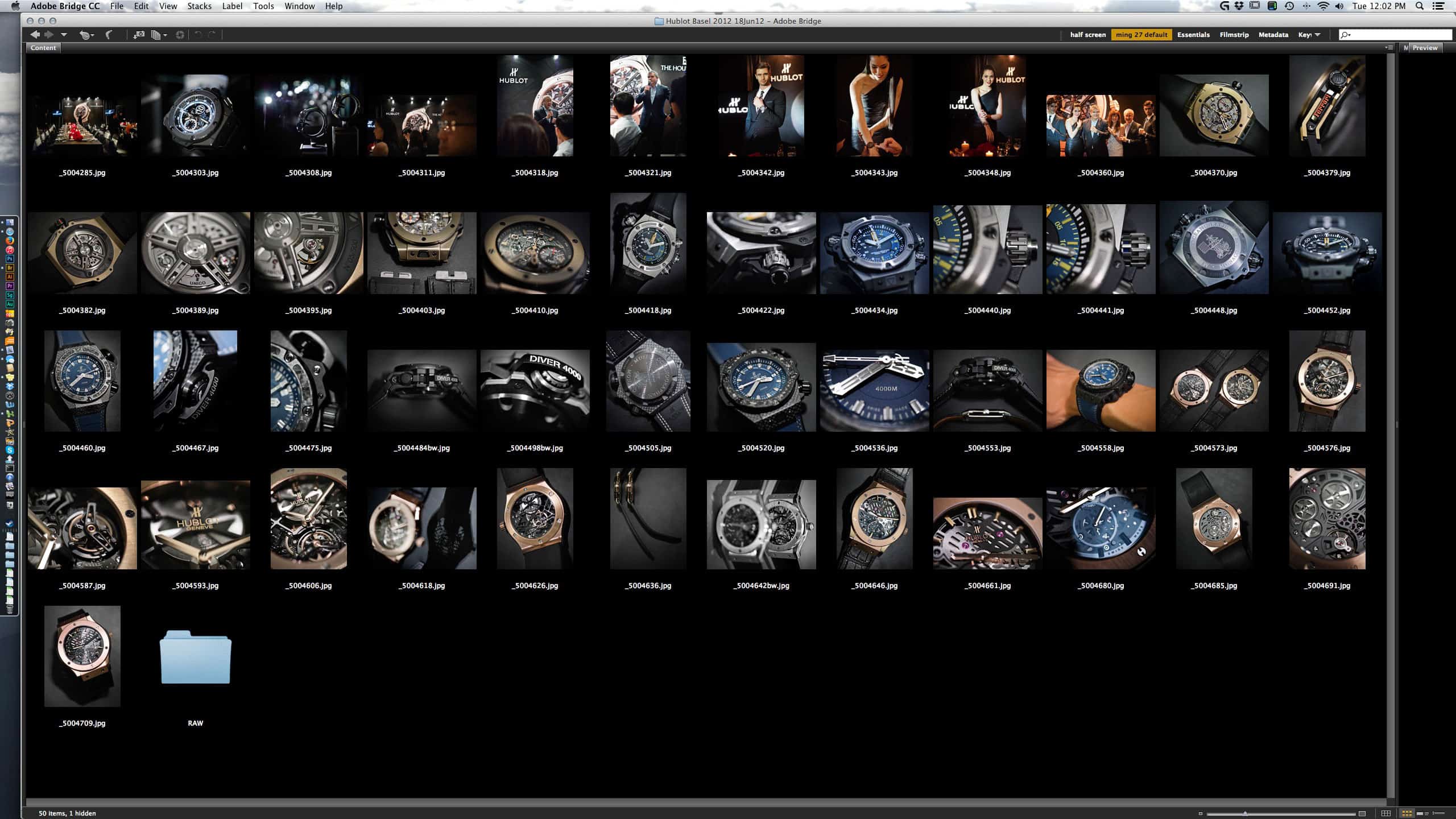The image size is (1456, 819).
Task: Switch to Essentials workspace
Action: (x=1193, y=35)
